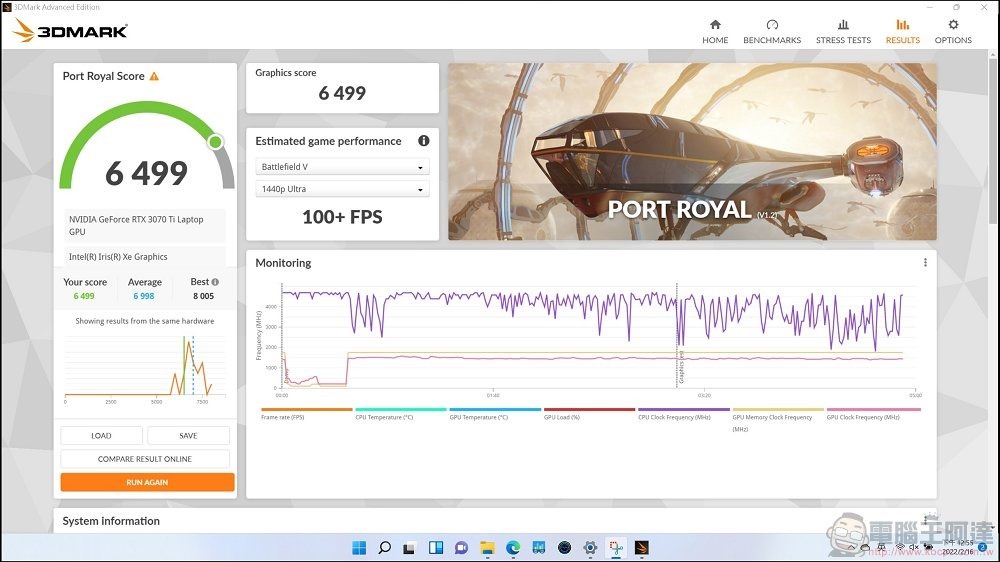Open the 1440p Ultra resolution dropdown
This screenshot has height=562, width=1000.
342,189
